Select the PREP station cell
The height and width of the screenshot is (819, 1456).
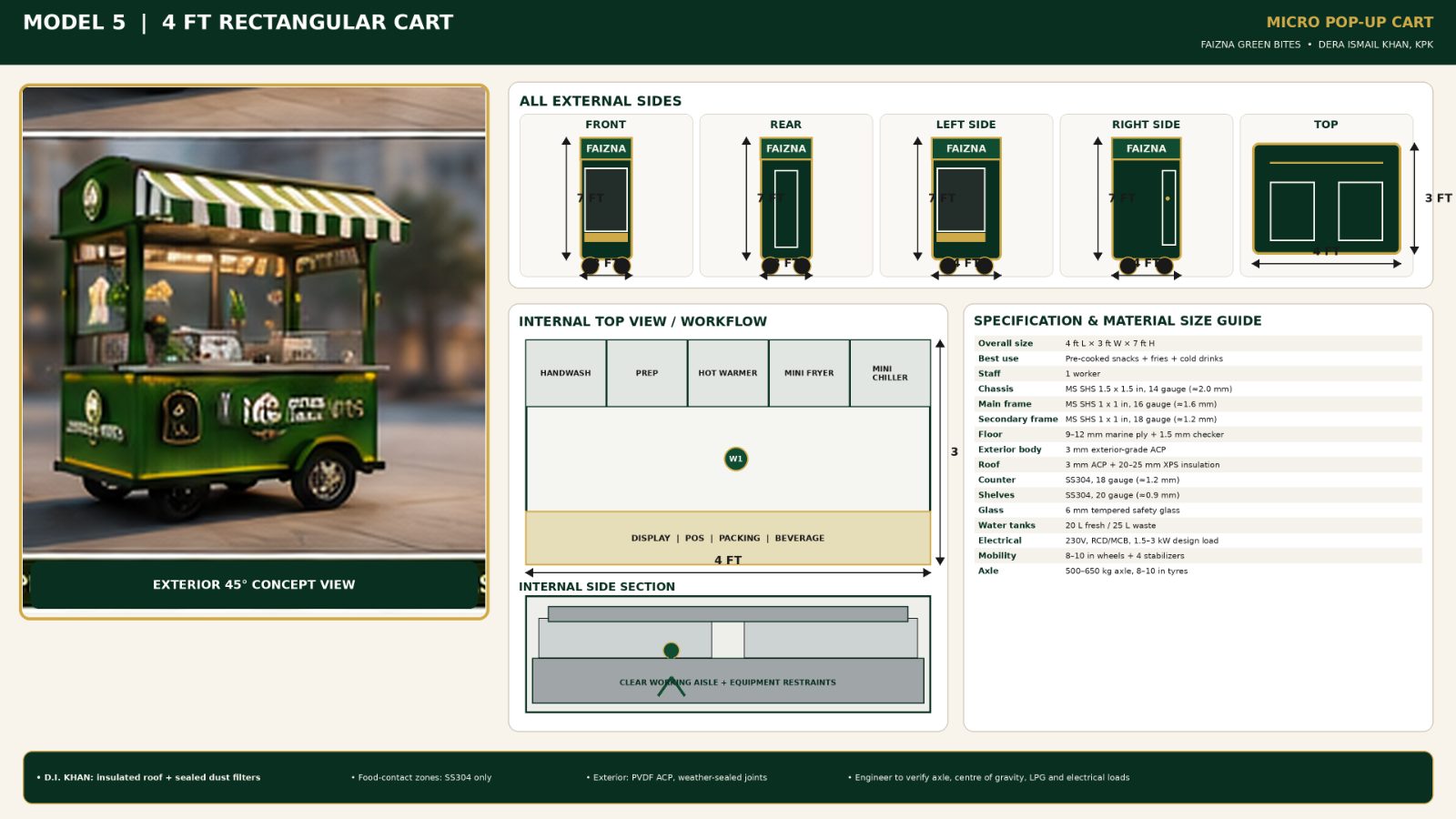pyautogui.click(x=647, y=373)
